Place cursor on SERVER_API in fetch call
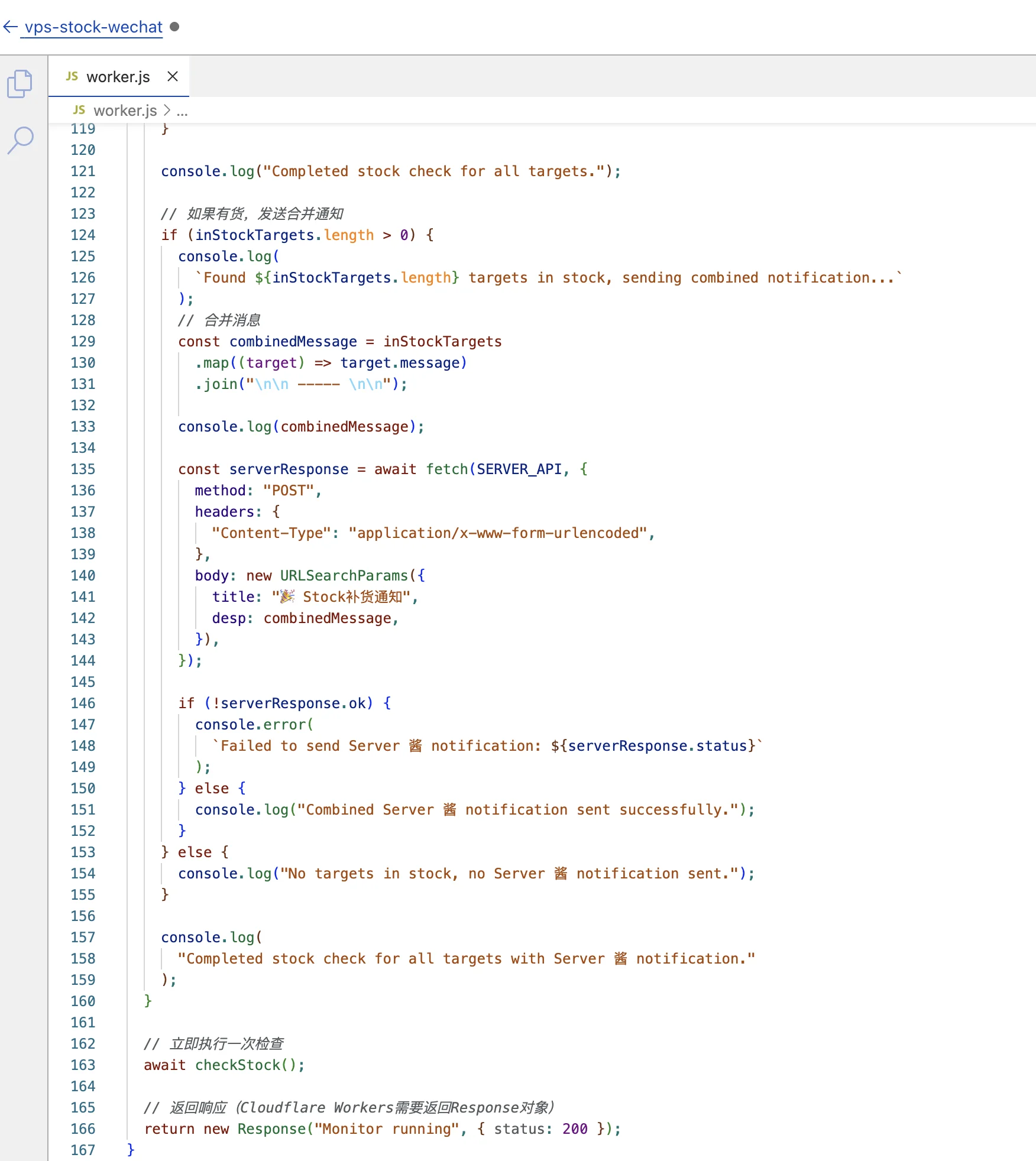This screenshot has height=1161, width=1036. click(519, 469)
